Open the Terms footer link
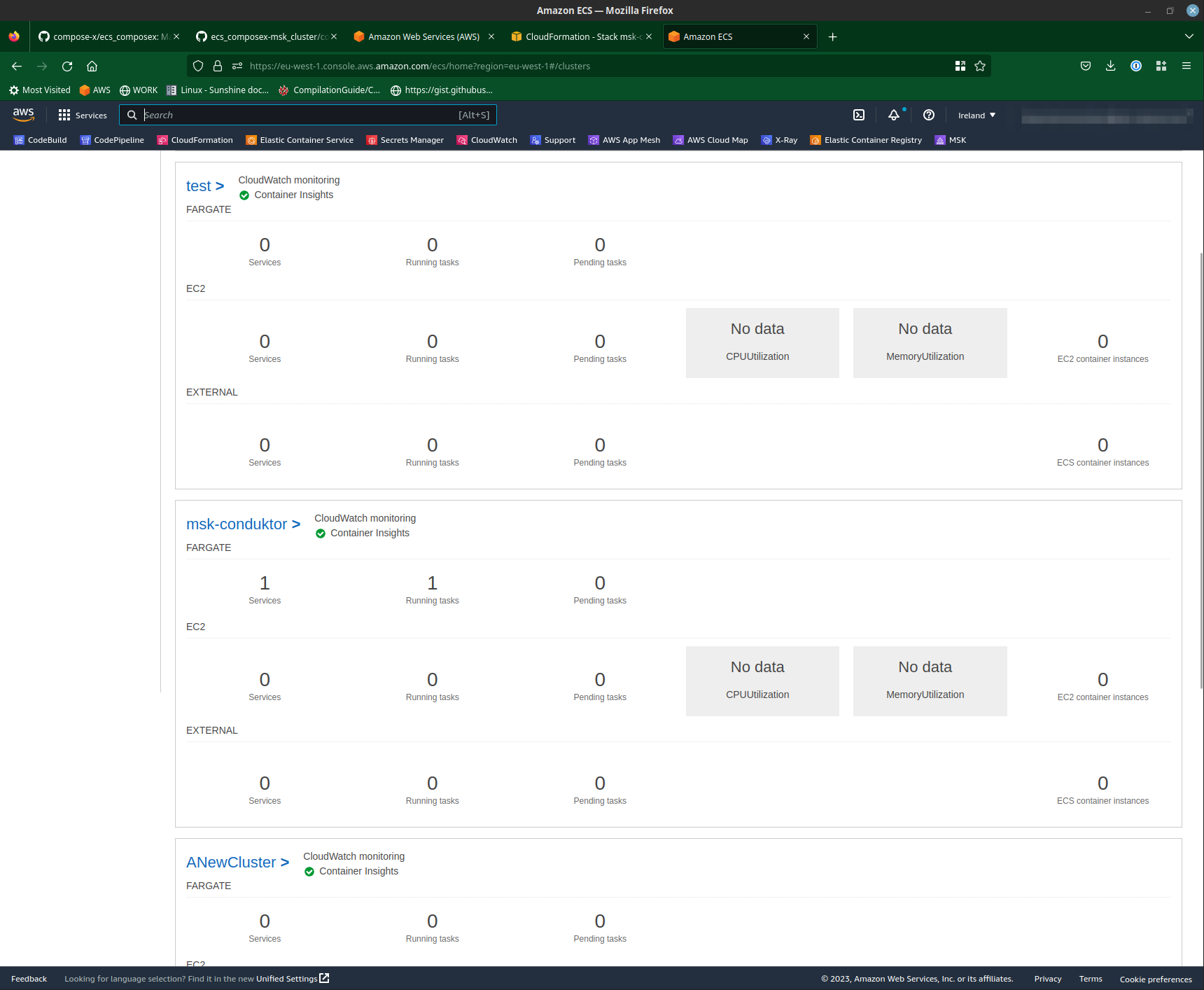The width and height of the screenshot is (1204, 990). pos(1091,979)
